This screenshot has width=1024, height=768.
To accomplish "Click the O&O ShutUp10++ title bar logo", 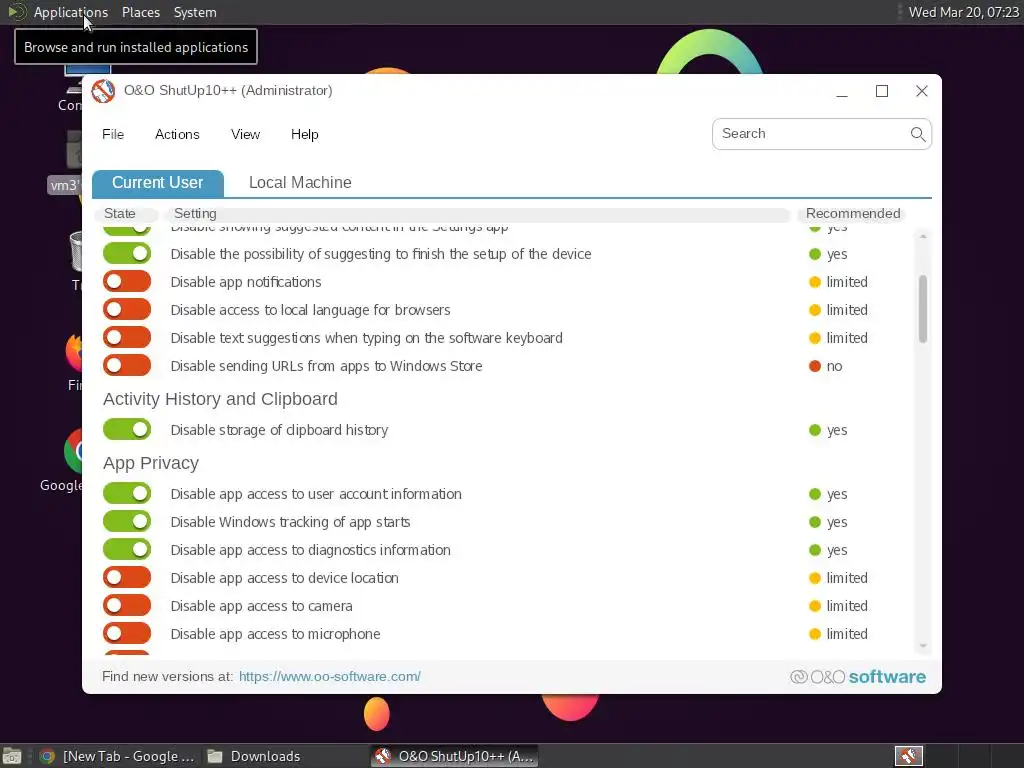I will coord(103,91).
